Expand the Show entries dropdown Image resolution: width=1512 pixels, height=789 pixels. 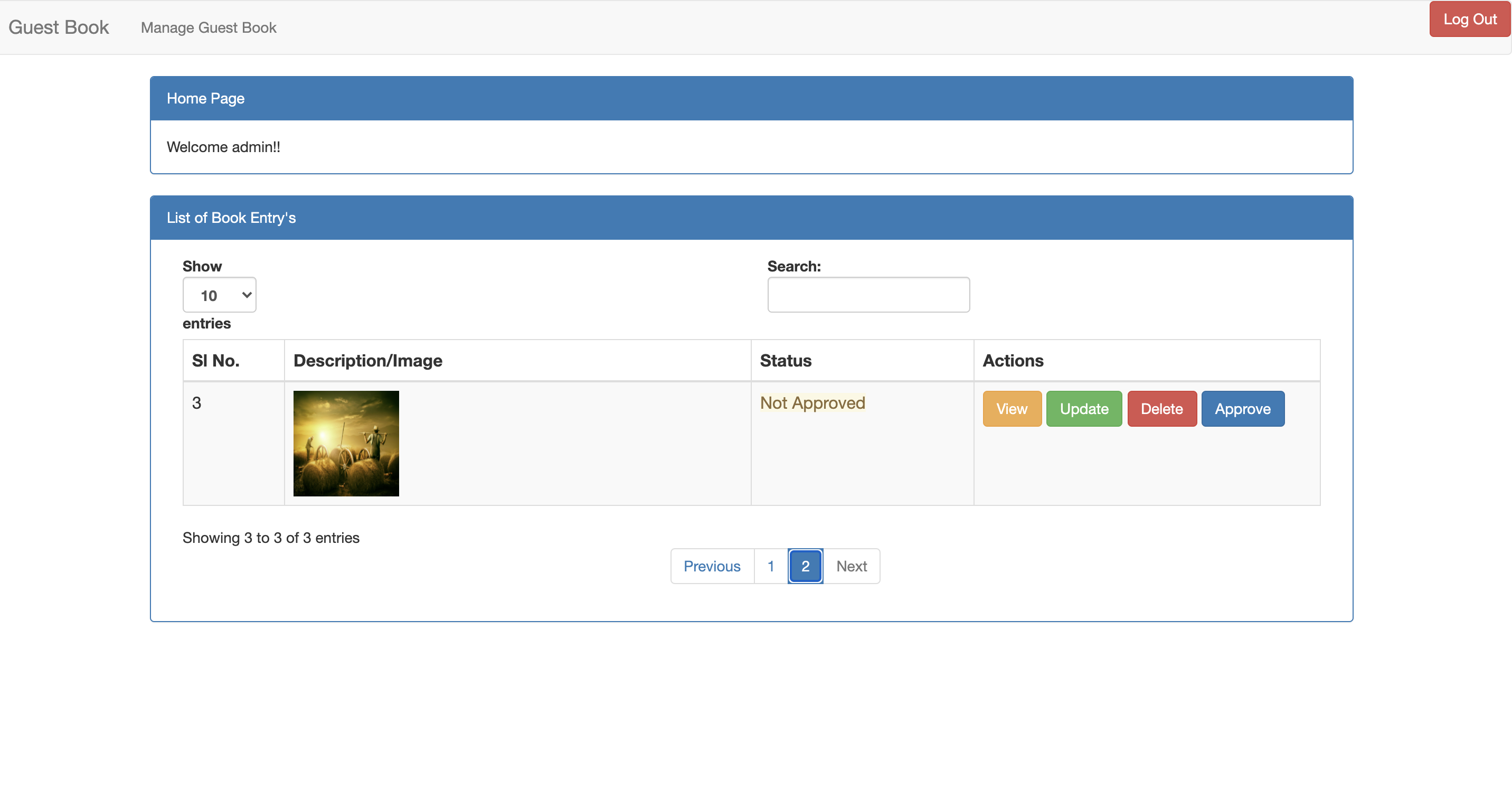219,295
